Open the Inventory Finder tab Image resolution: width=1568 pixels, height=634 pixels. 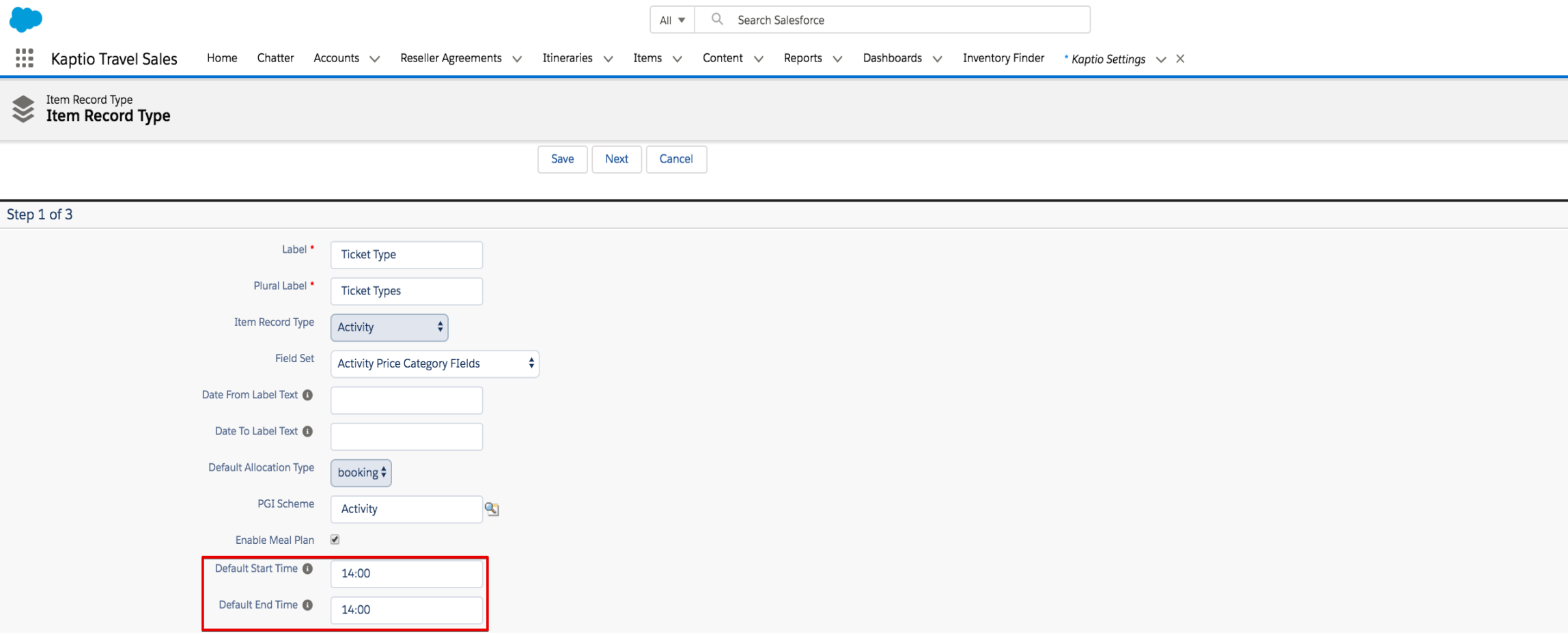coord(1003,58)
